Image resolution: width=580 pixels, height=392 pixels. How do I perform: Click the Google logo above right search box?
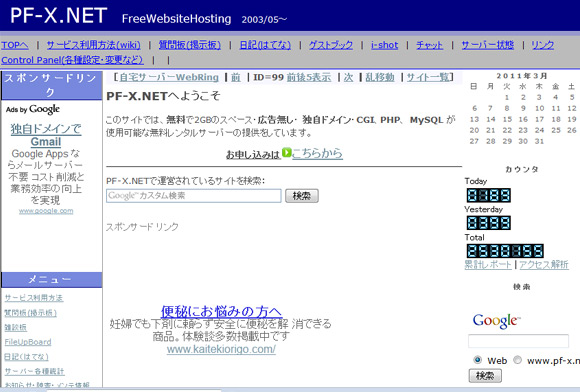[496, 320]
